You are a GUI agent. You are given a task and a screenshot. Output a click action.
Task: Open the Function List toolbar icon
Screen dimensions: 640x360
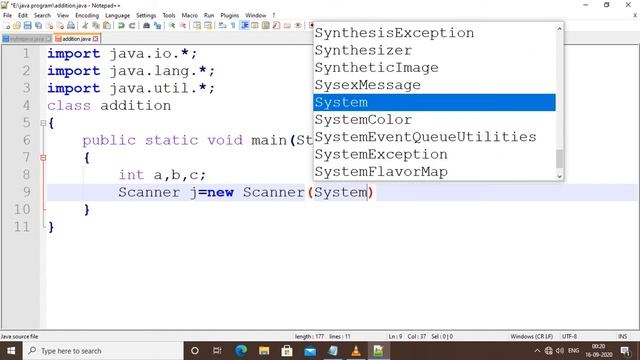[276, 25]
